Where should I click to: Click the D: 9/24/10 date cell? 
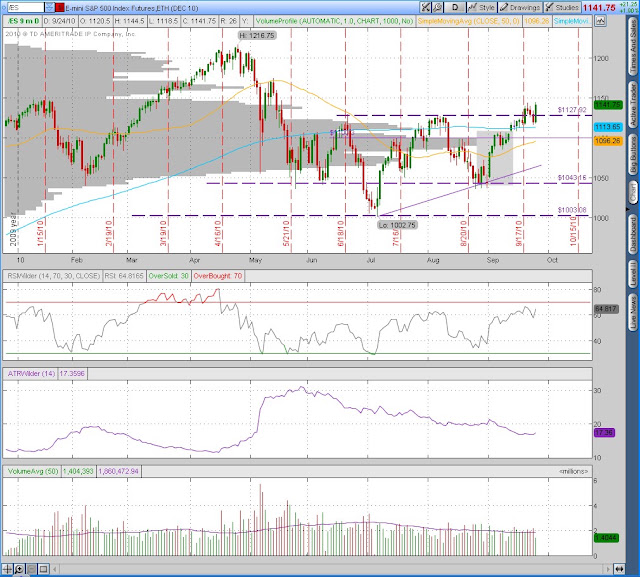click(60, 21)
